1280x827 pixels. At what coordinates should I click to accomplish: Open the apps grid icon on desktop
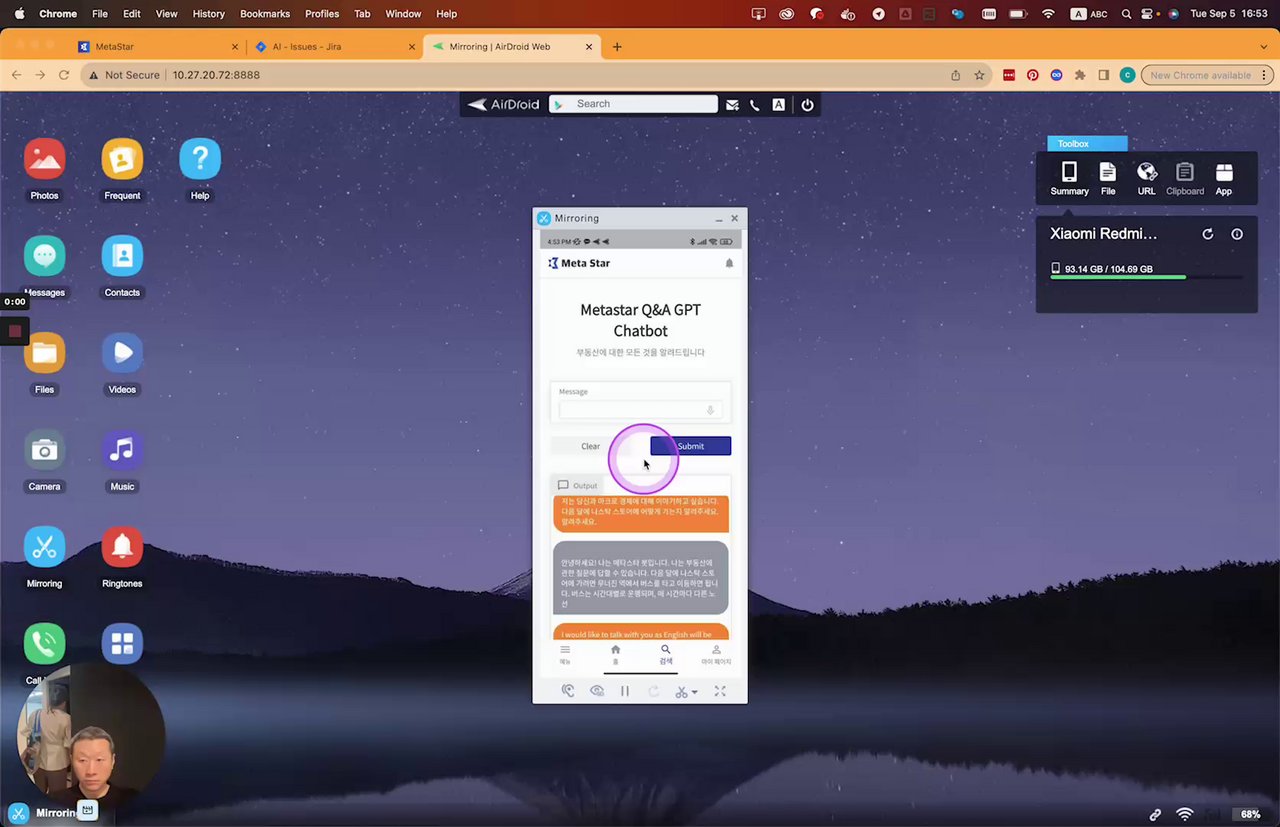[122, 644]
